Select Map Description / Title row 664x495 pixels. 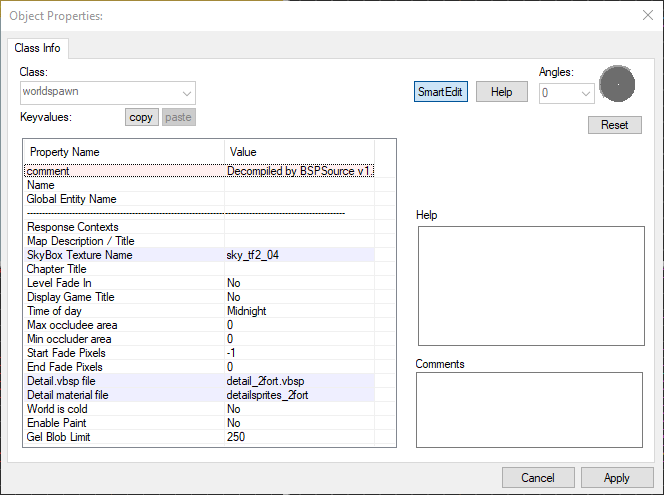pos(199,241)
